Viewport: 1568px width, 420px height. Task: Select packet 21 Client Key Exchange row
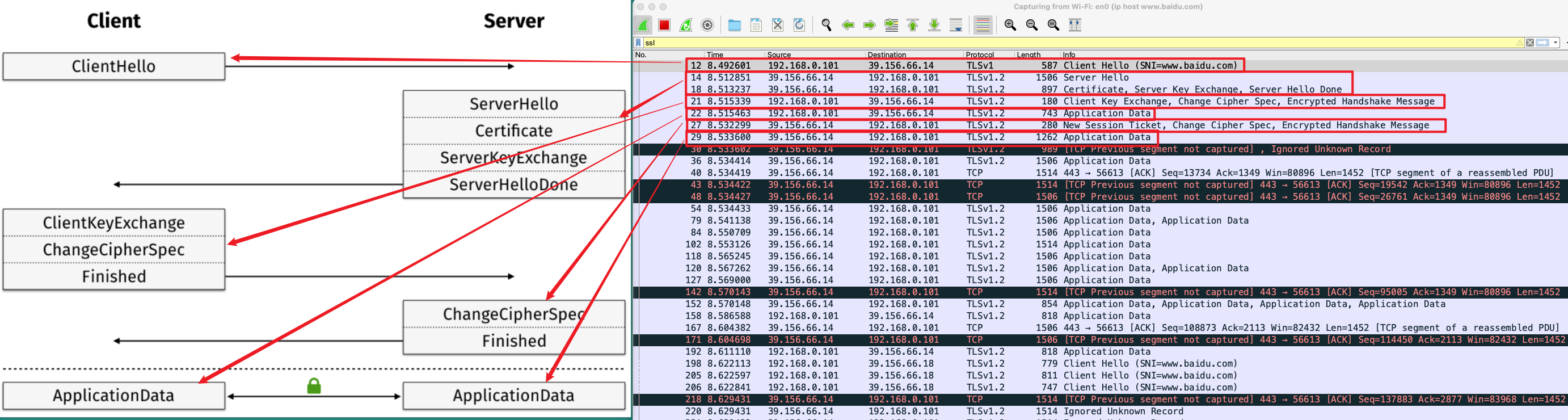1100,101
